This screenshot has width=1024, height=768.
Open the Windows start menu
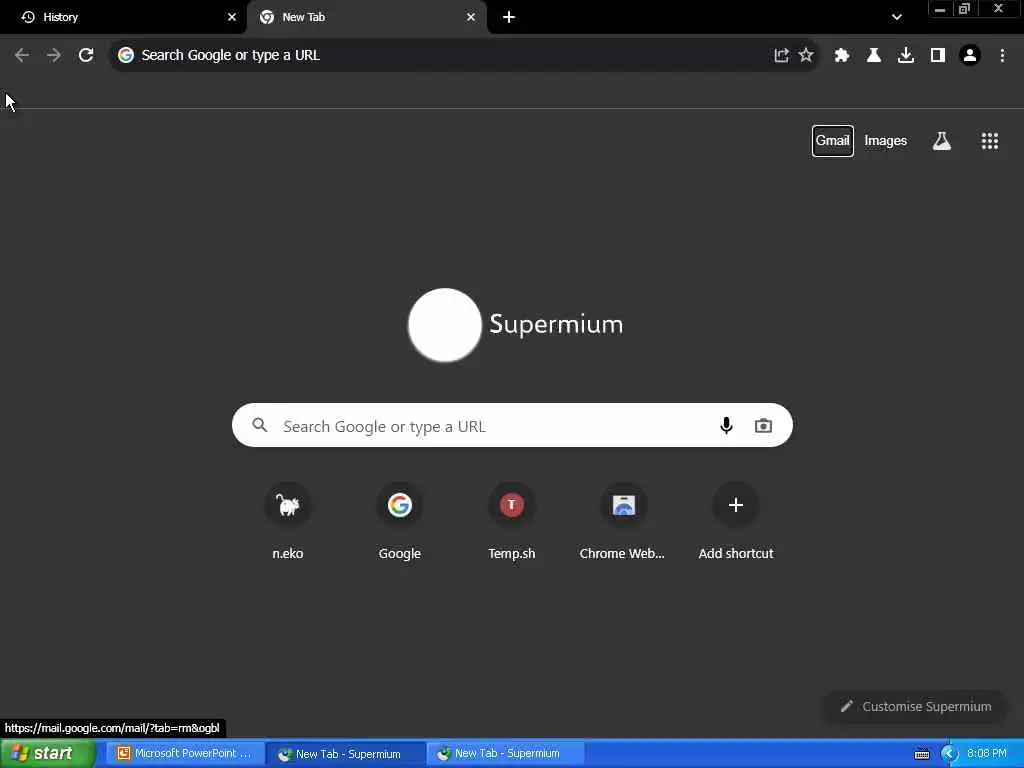(x=47, y=754)
